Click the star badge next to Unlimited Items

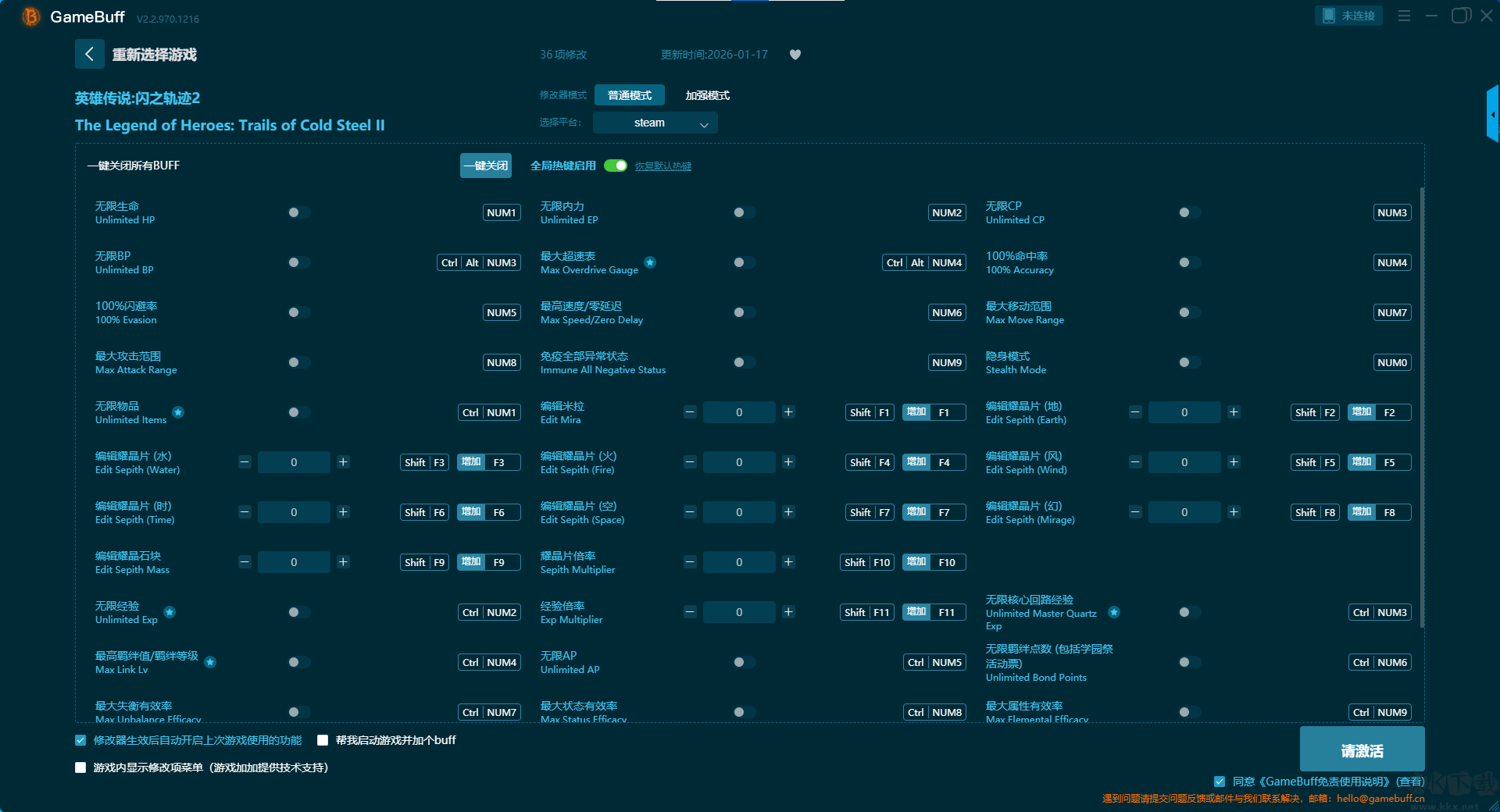tap(178, 412)
